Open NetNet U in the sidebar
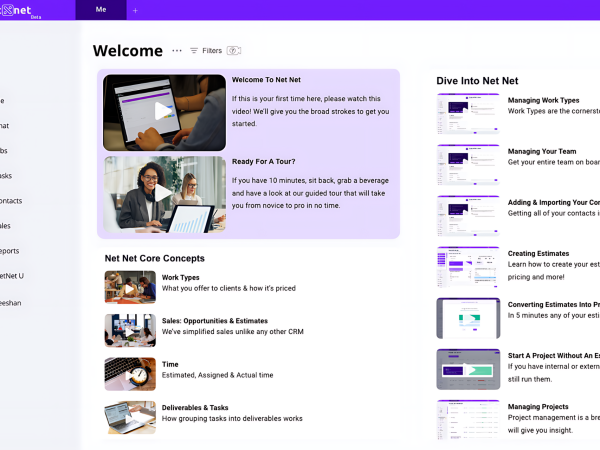Image resolution: width=600 pixels, height=450 pixels. pyautogui.click(x=12, y=276)
